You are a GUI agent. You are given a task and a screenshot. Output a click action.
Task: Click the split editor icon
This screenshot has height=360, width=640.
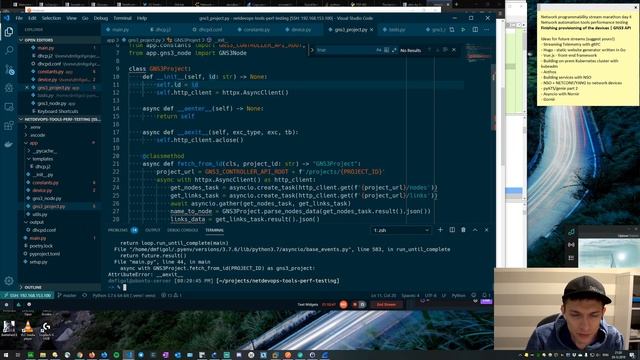tap(475, 29)
